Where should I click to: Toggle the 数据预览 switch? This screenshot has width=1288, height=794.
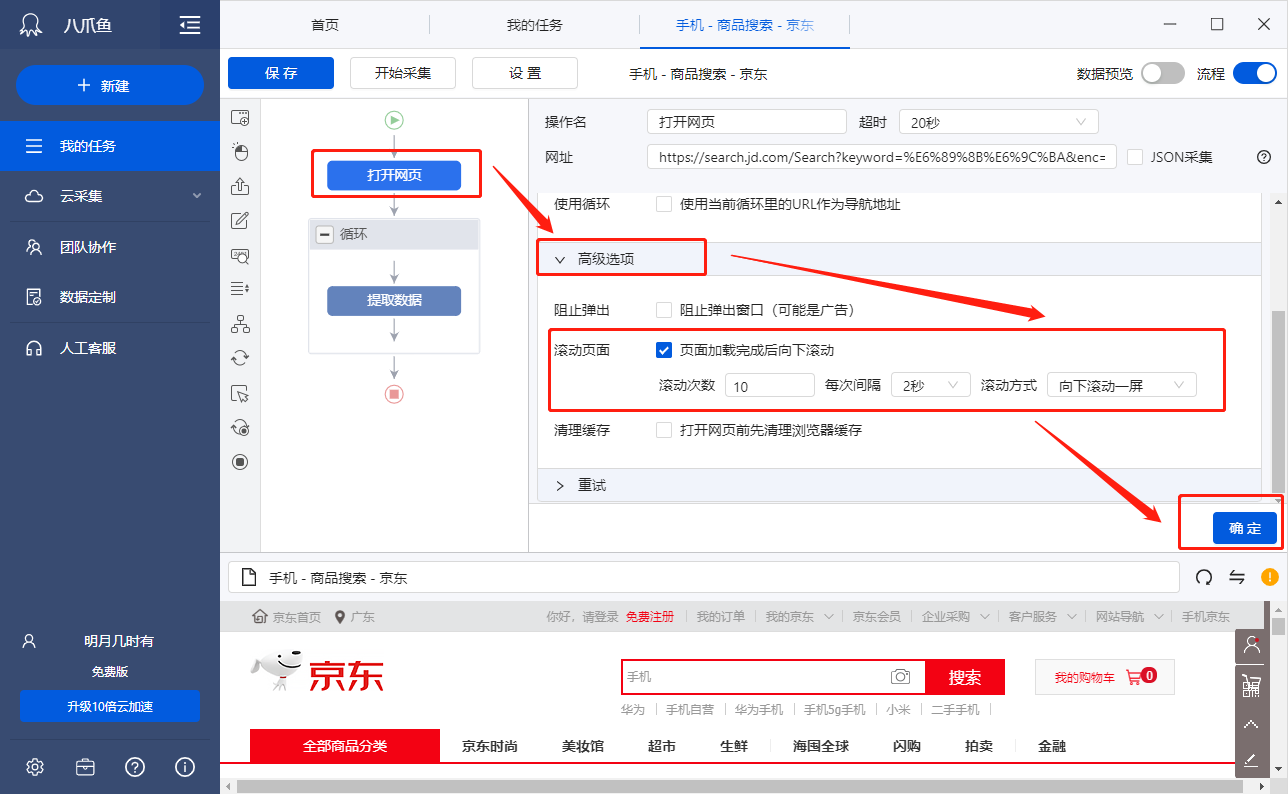(1163, 73)
